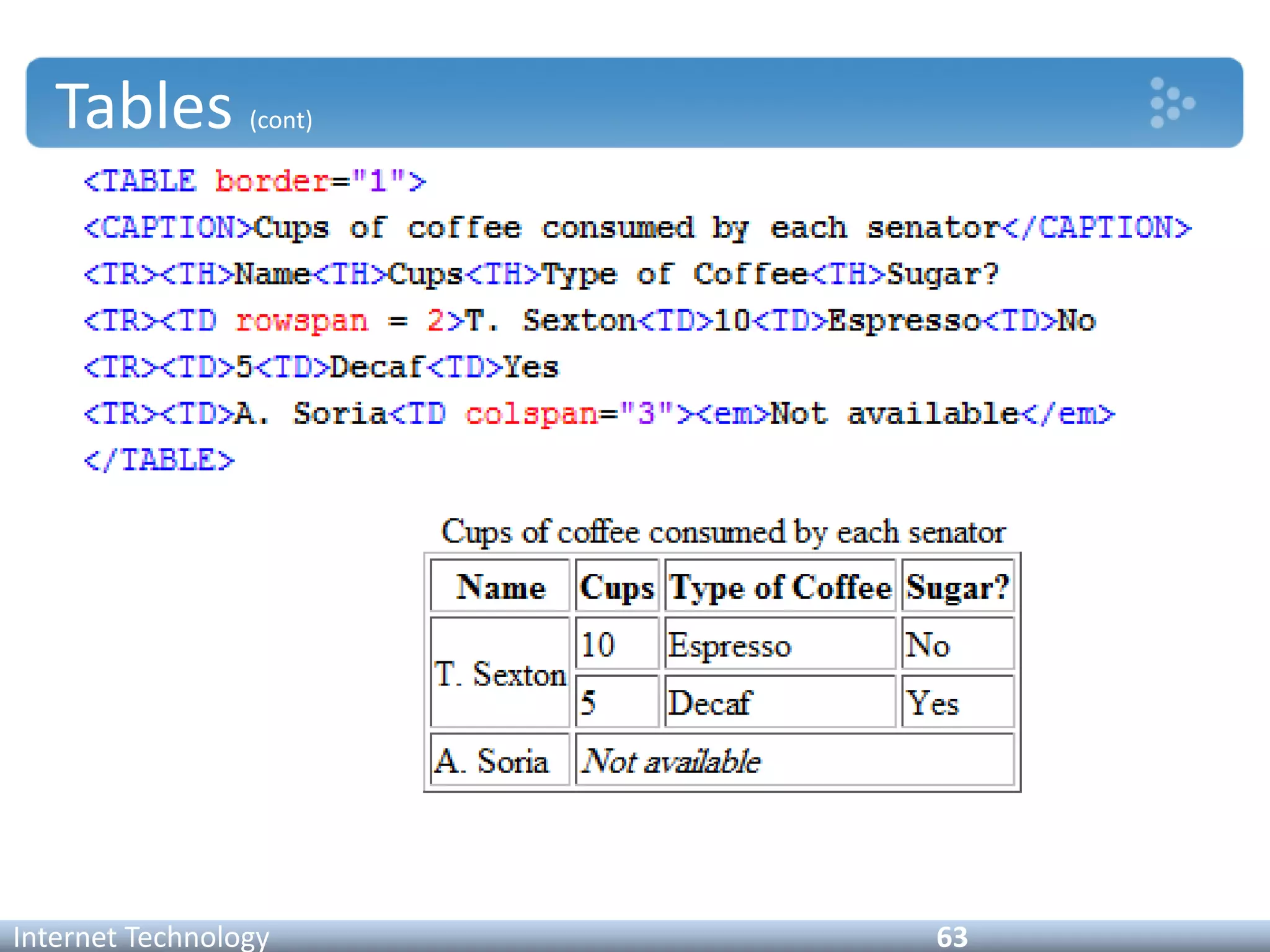Click the rowspan = 2 code line
The width and height of the screenshot is (1270, 952).
click(590, 321)
